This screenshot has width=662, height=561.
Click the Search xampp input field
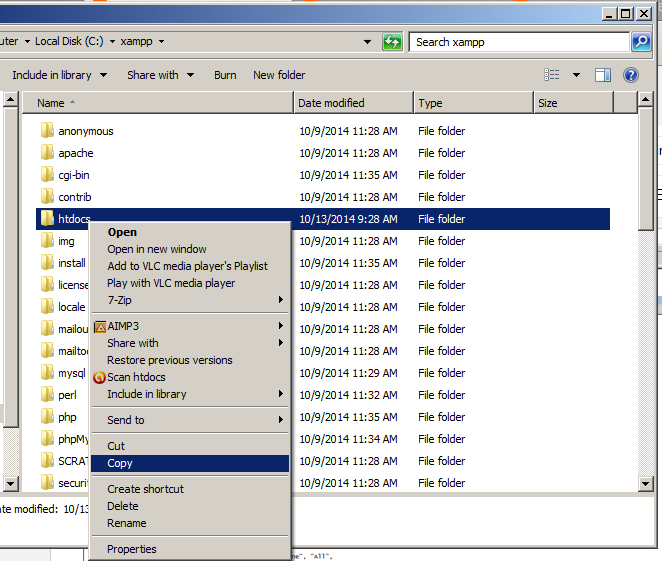[x=519, y=42]
